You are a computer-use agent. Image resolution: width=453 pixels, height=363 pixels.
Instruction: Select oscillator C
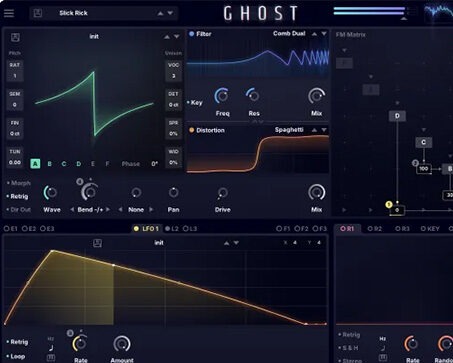(x=64, y=164)
